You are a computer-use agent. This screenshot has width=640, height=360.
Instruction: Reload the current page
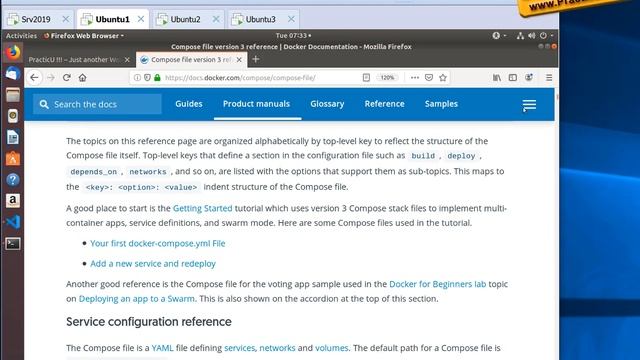(67, 78)
